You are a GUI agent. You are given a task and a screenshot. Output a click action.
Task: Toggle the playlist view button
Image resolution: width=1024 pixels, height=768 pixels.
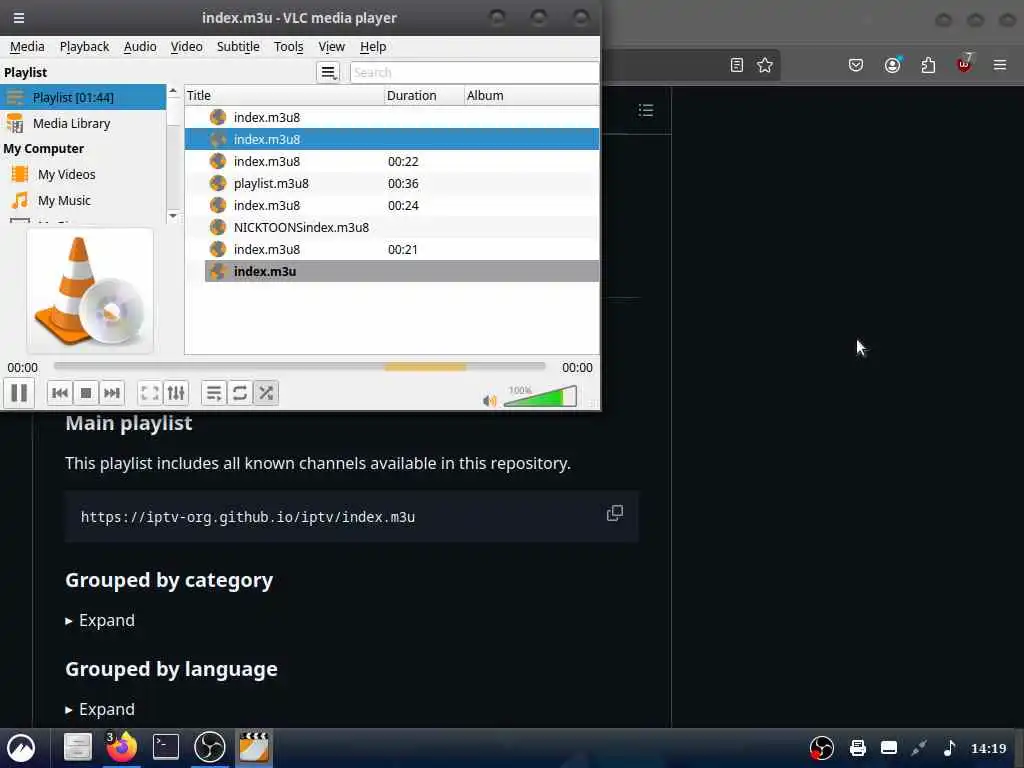tap(214, 393)
